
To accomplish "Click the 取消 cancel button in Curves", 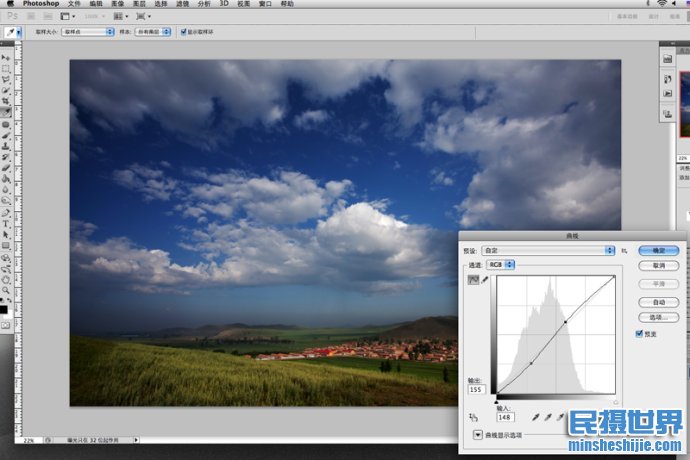I will click(x=659, y=265).
